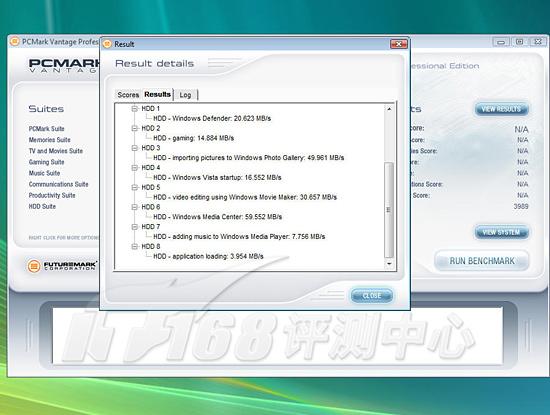Click the vertical scrollbar thumb in results list

(389, 210)
